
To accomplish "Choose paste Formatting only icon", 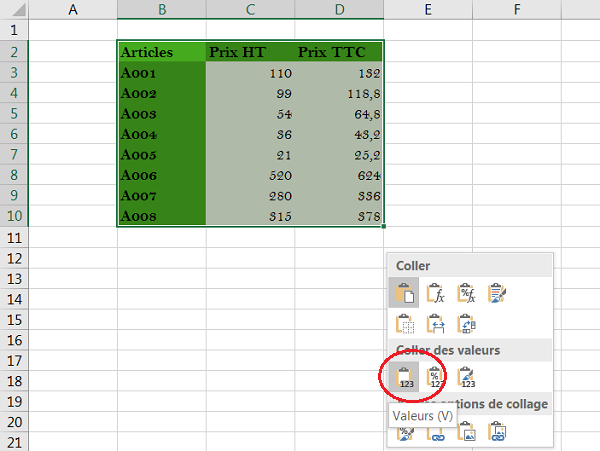I will coord(405,432).
